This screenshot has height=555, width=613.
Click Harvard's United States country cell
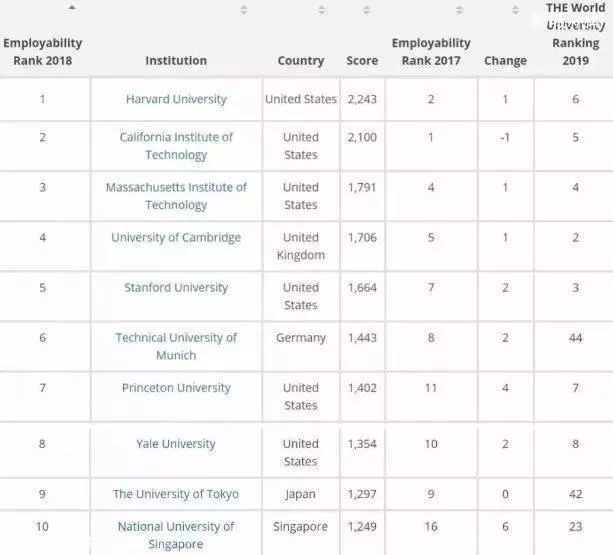[301, 99]
